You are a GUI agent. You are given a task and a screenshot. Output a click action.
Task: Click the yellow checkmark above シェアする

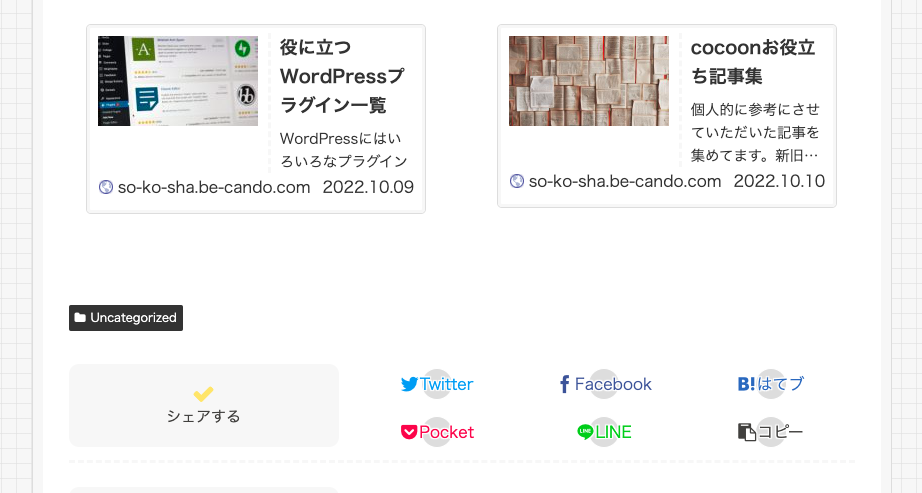click(203, 394)
